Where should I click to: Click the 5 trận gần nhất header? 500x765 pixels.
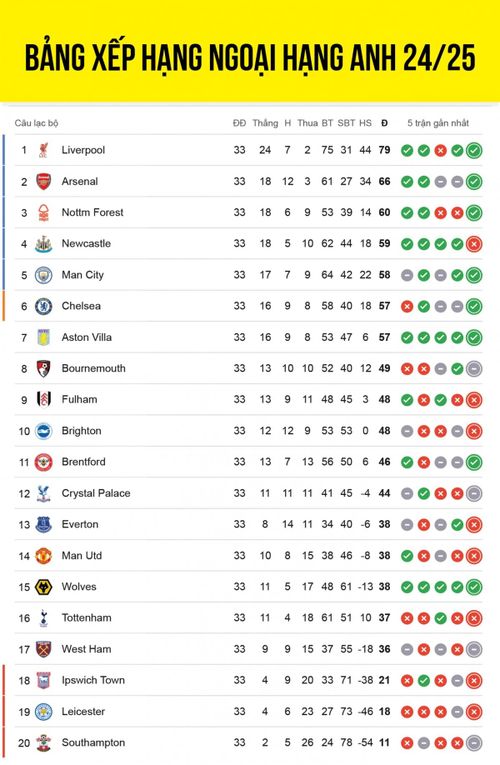pos(438,123)
